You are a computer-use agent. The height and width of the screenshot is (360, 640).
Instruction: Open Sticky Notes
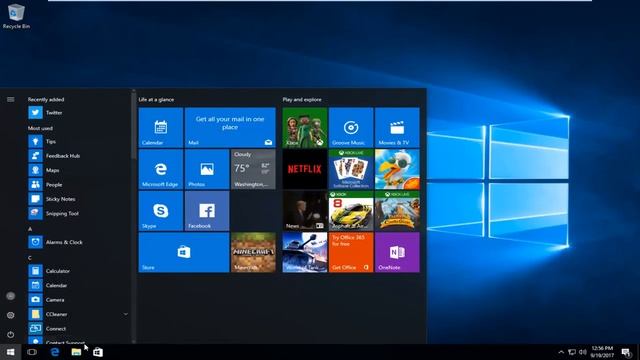[x=78, y=199]
